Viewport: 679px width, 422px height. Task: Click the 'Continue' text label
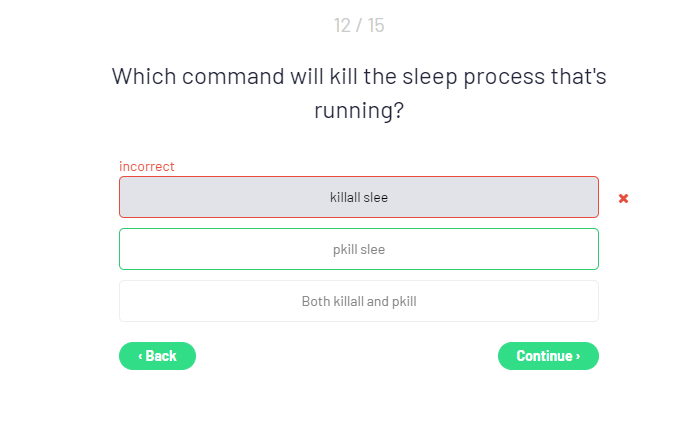click(544, 356)
